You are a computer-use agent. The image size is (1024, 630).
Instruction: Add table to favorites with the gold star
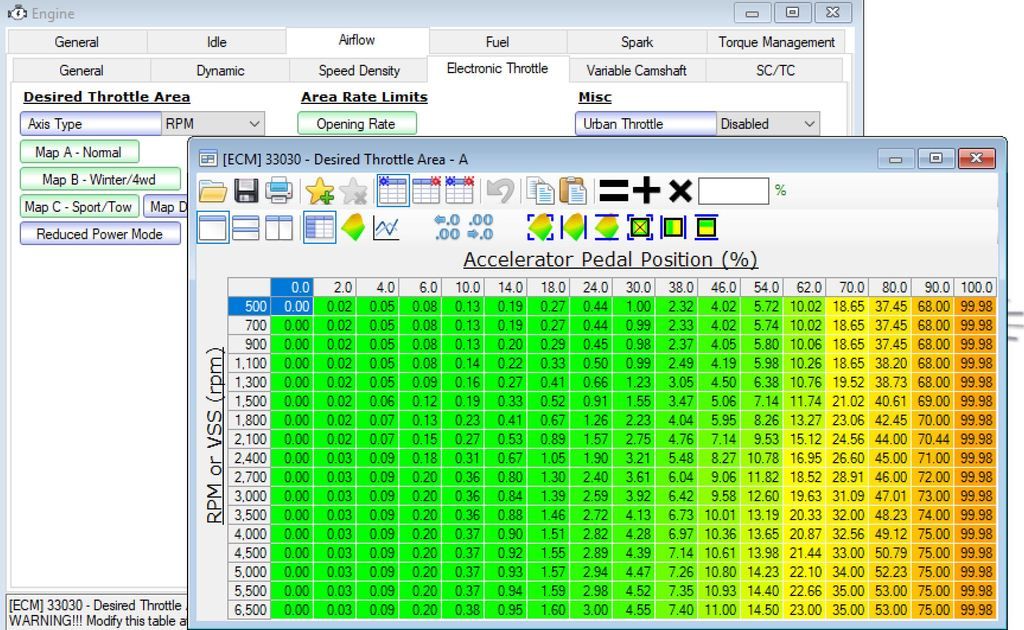click(323, 190)
